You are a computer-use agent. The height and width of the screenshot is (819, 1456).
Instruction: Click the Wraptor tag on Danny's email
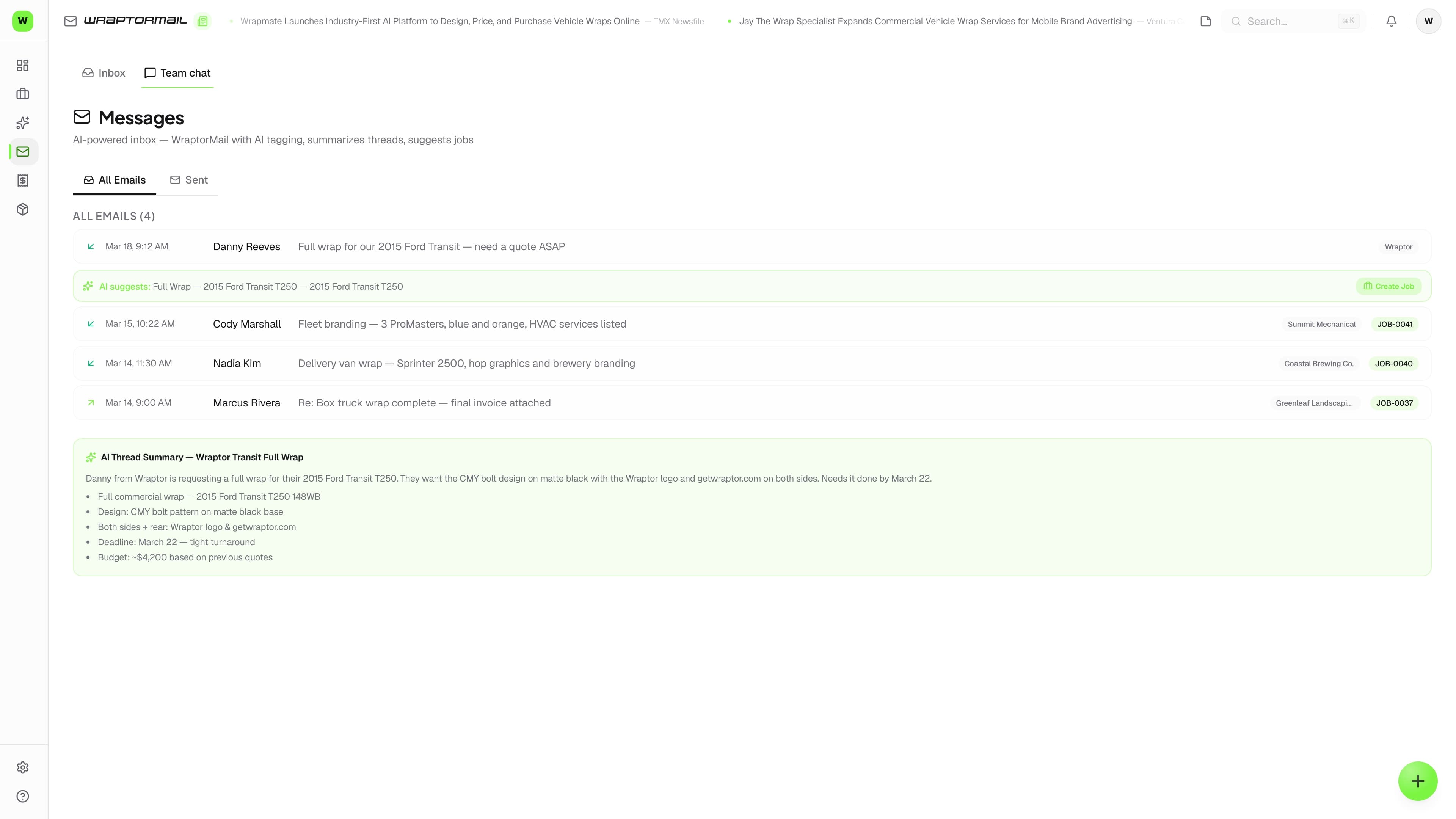[1398, 247]
